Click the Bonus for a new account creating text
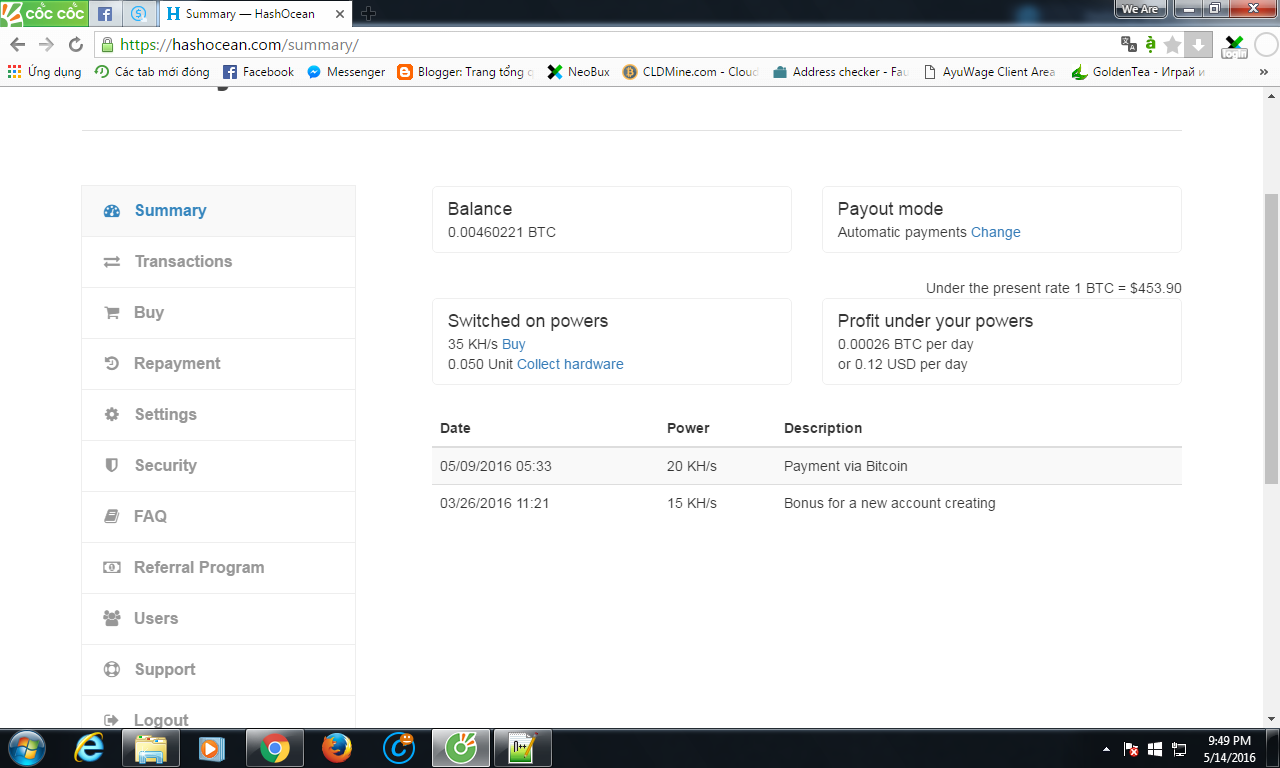The width and height of the screenshot is (1280, 768). pos(890,503)
